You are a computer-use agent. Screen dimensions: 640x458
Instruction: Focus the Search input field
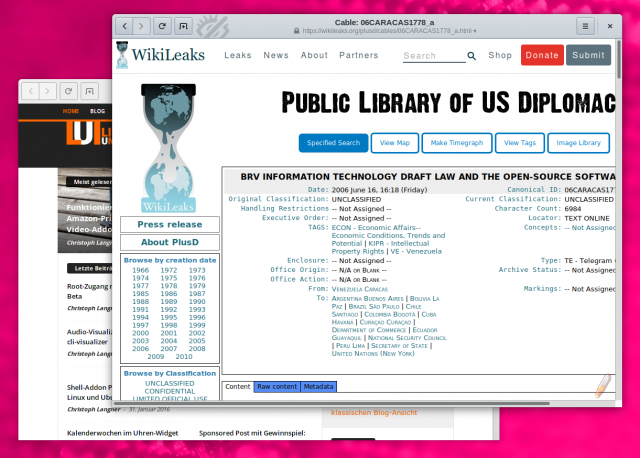click(x=434, y=56)
